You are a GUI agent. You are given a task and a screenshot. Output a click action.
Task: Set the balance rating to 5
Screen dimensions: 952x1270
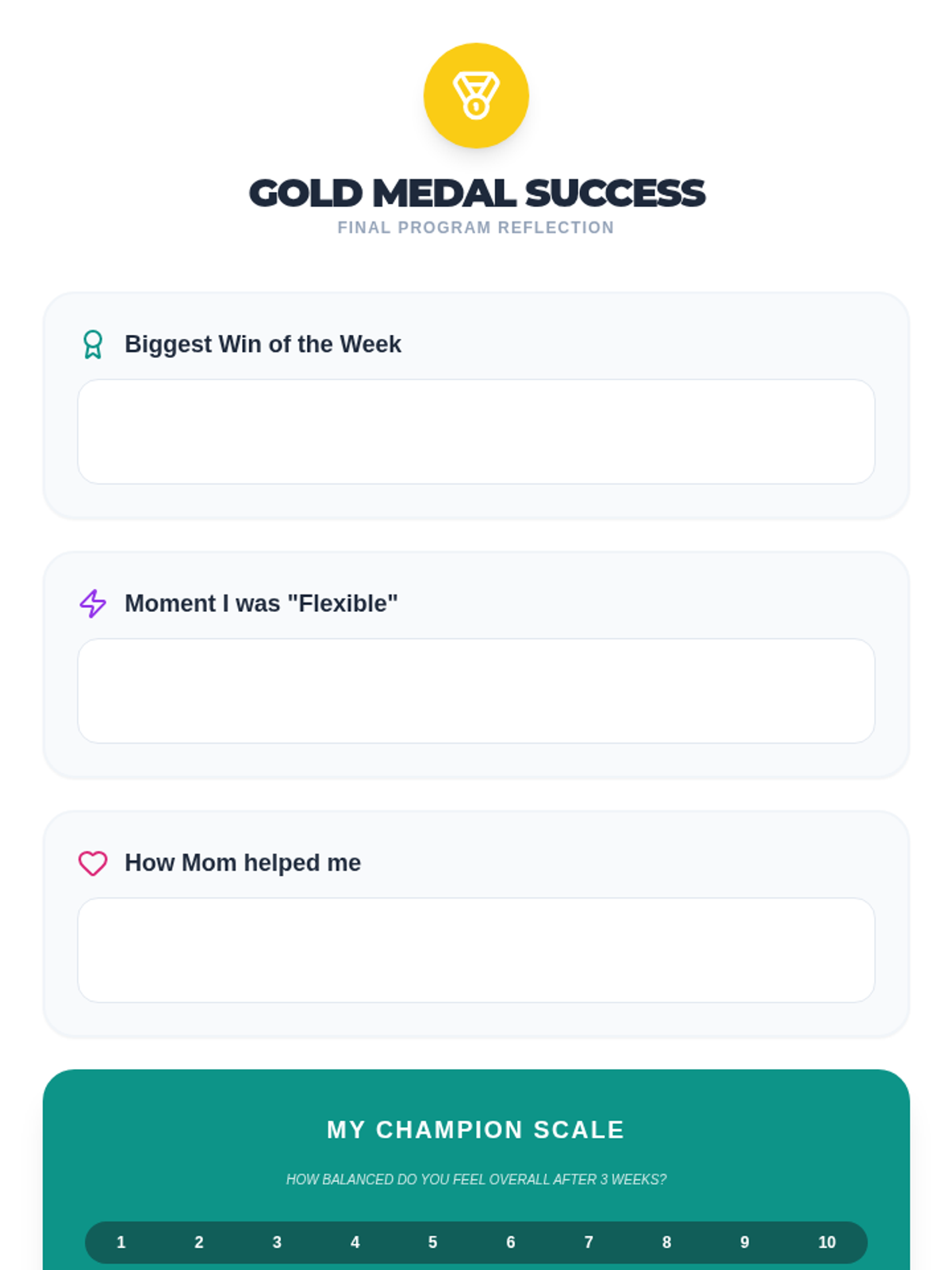tap(432, 1242)
